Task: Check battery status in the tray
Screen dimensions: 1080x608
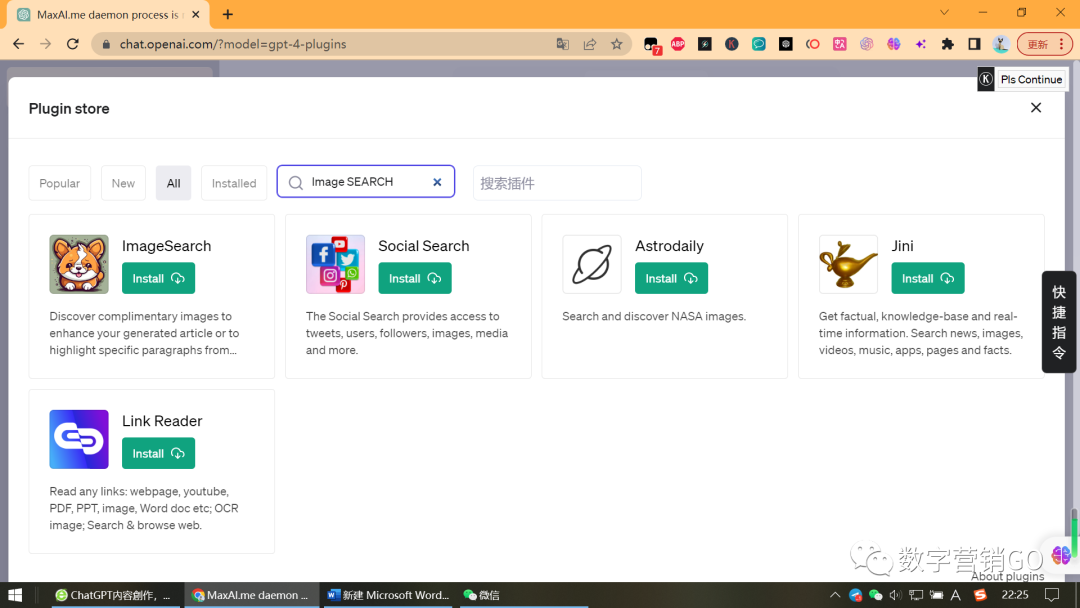Action: [936, 595]
